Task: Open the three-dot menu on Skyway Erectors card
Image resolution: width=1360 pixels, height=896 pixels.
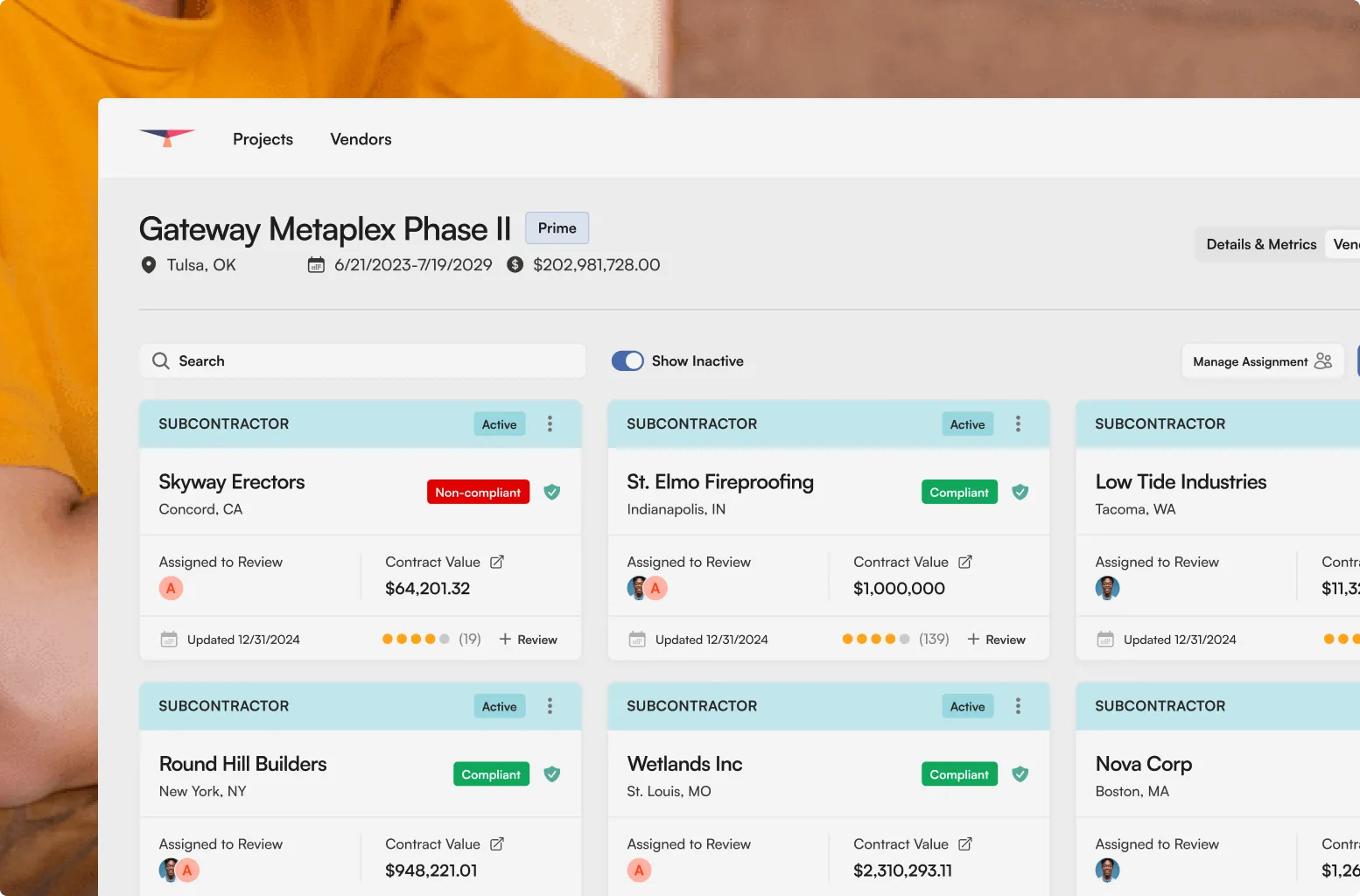Action: pos(550,423)
